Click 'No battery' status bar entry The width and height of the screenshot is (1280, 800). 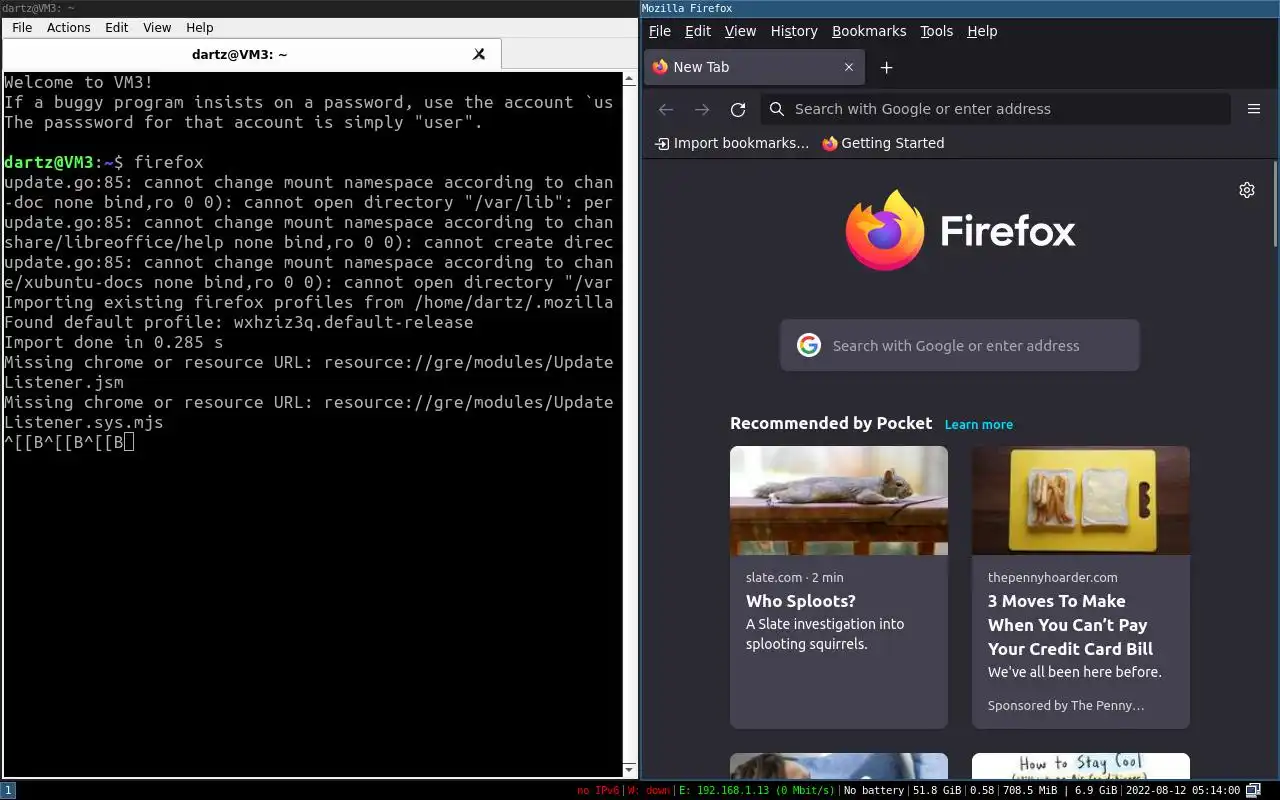(874, 790)
